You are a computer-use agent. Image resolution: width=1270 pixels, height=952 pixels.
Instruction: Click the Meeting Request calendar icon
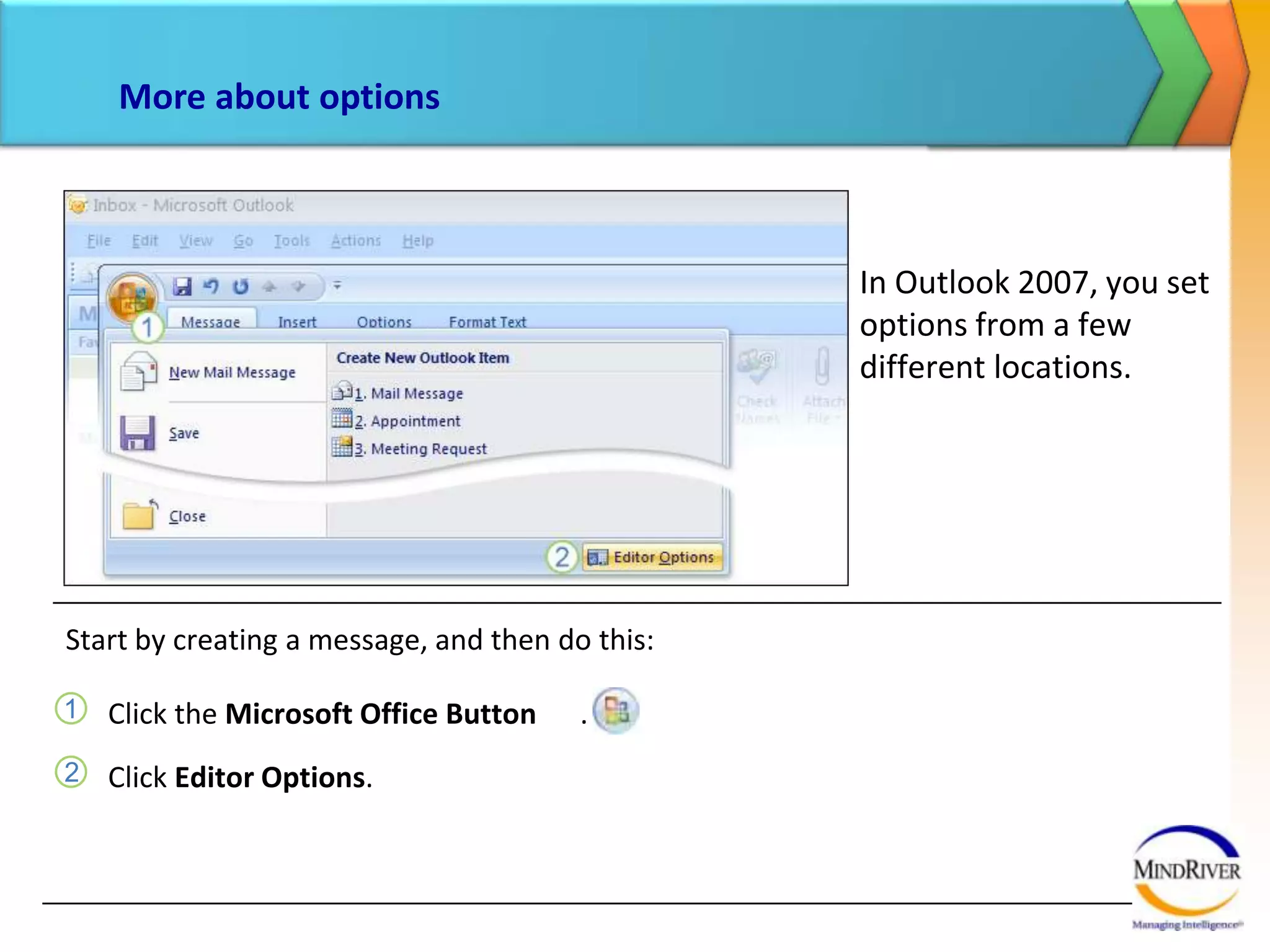point(342,446)
